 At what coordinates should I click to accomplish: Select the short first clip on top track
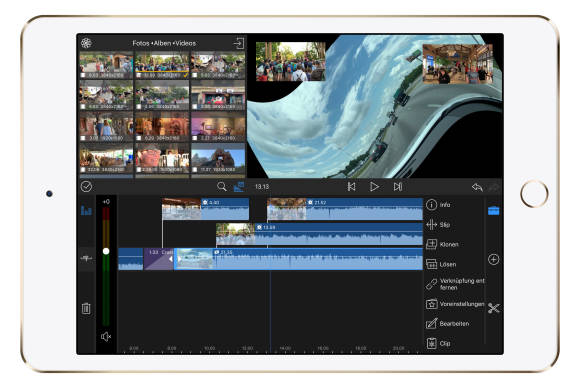click(205, 209)
